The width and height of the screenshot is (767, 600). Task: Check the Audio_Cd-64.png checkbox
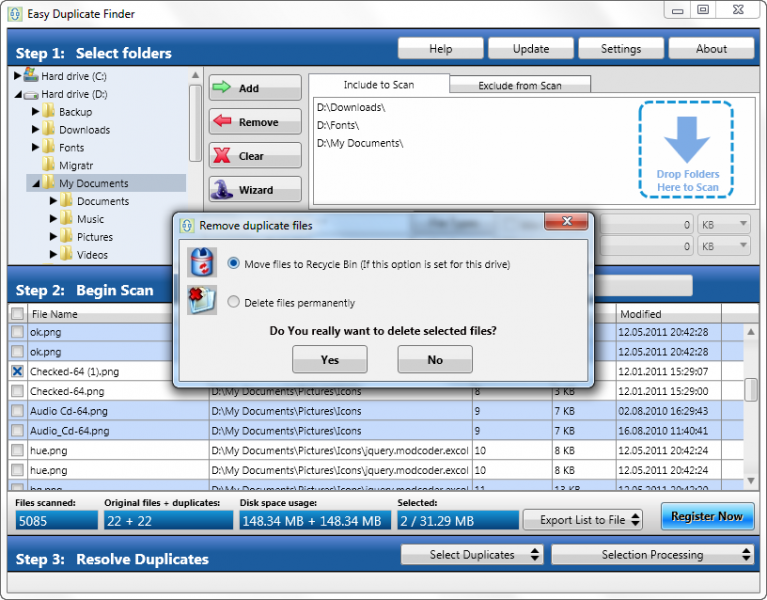click(18, 430)
